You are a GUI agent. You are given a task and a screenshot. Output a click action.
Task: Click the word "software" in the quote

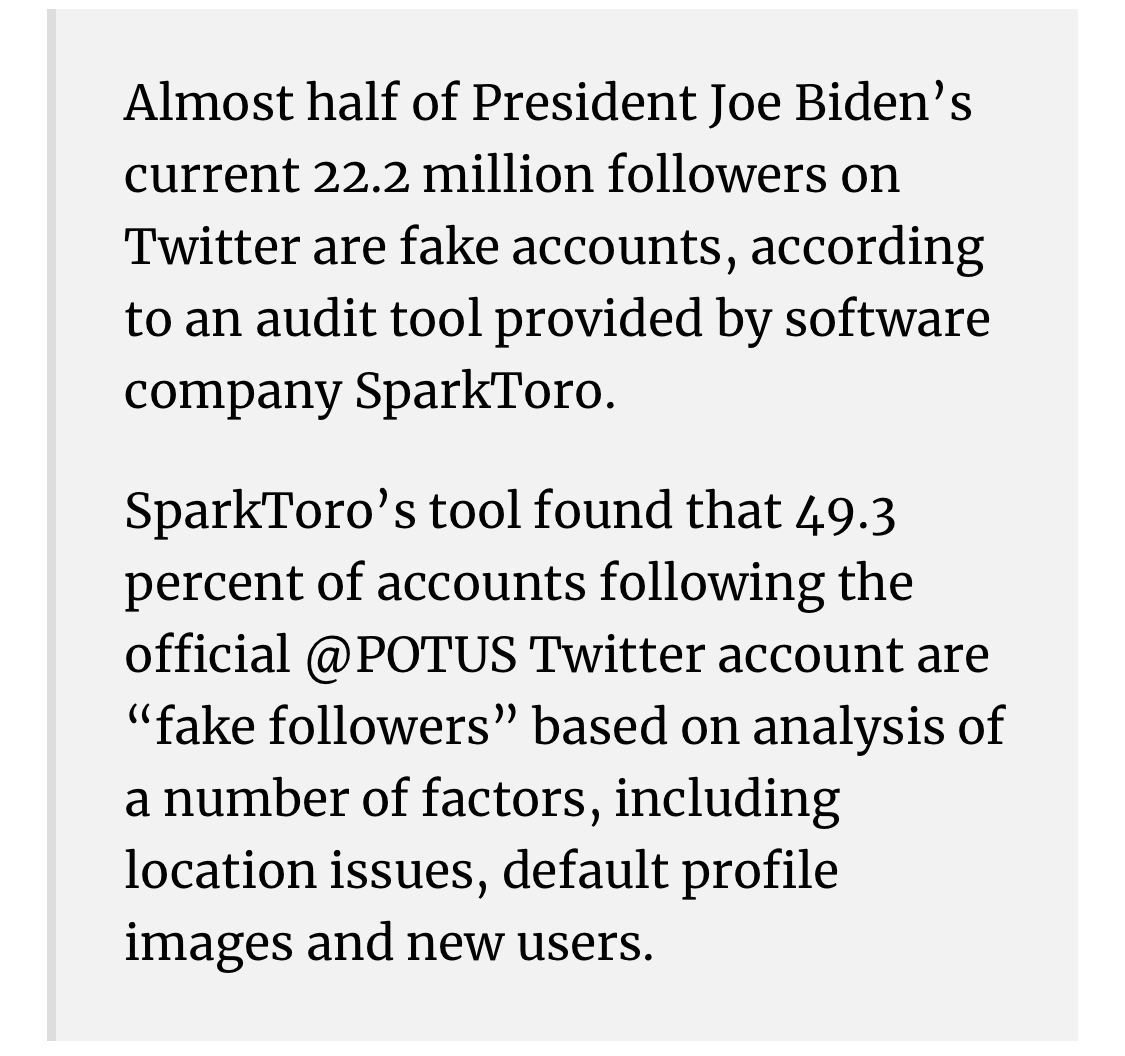(x=888, y=319)
